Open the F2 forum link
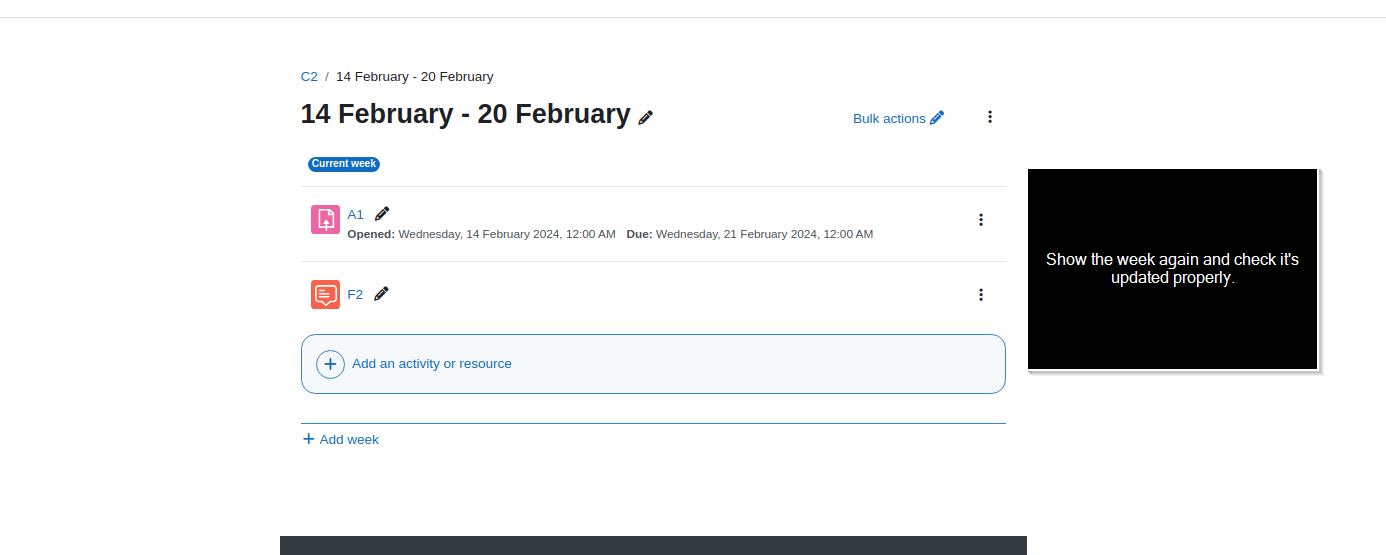The image size is (1386, 555). [x=355, y=294]
